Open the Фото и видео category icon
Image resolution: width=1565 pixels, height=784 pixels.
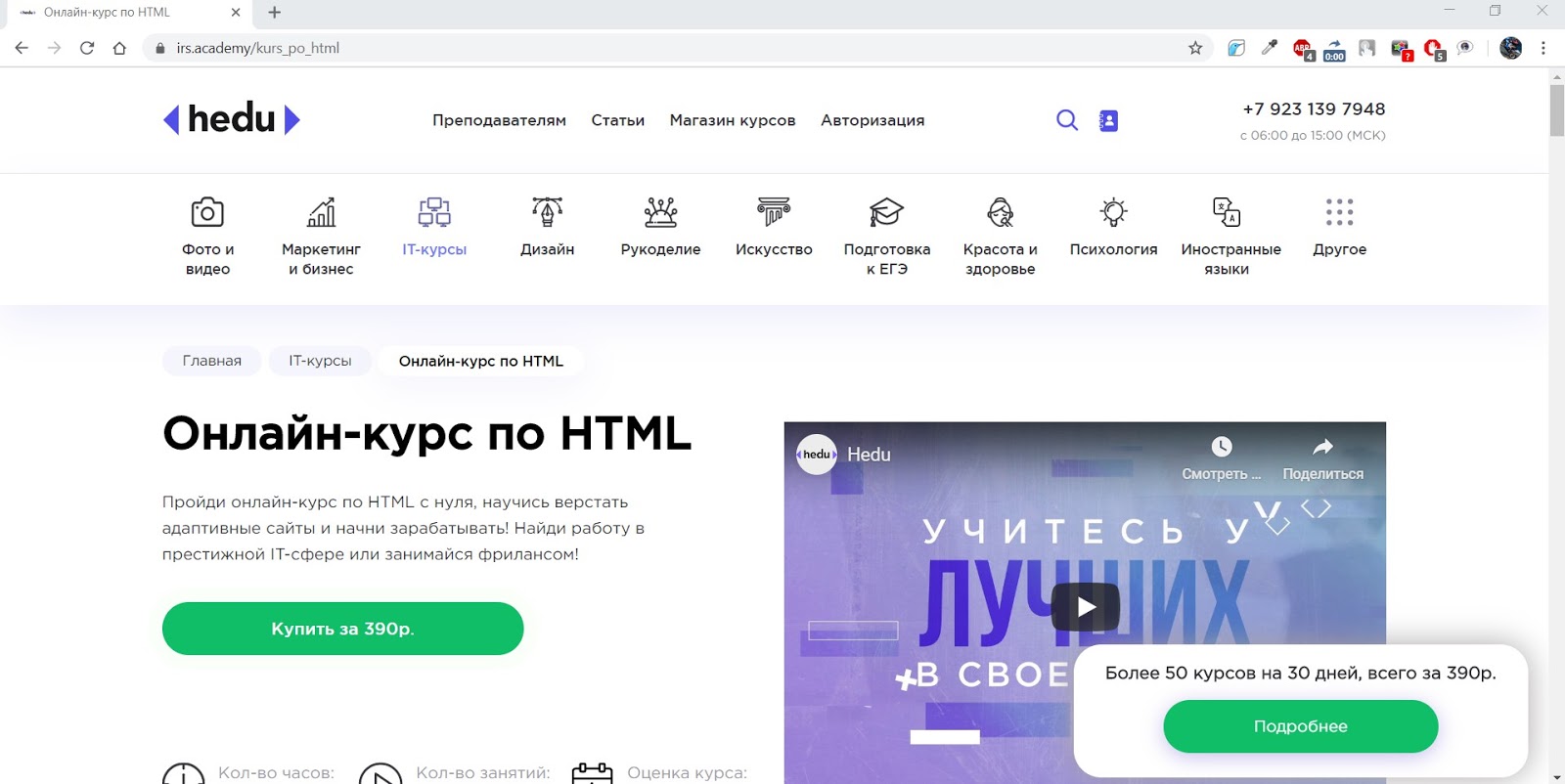tap(207, 212)
